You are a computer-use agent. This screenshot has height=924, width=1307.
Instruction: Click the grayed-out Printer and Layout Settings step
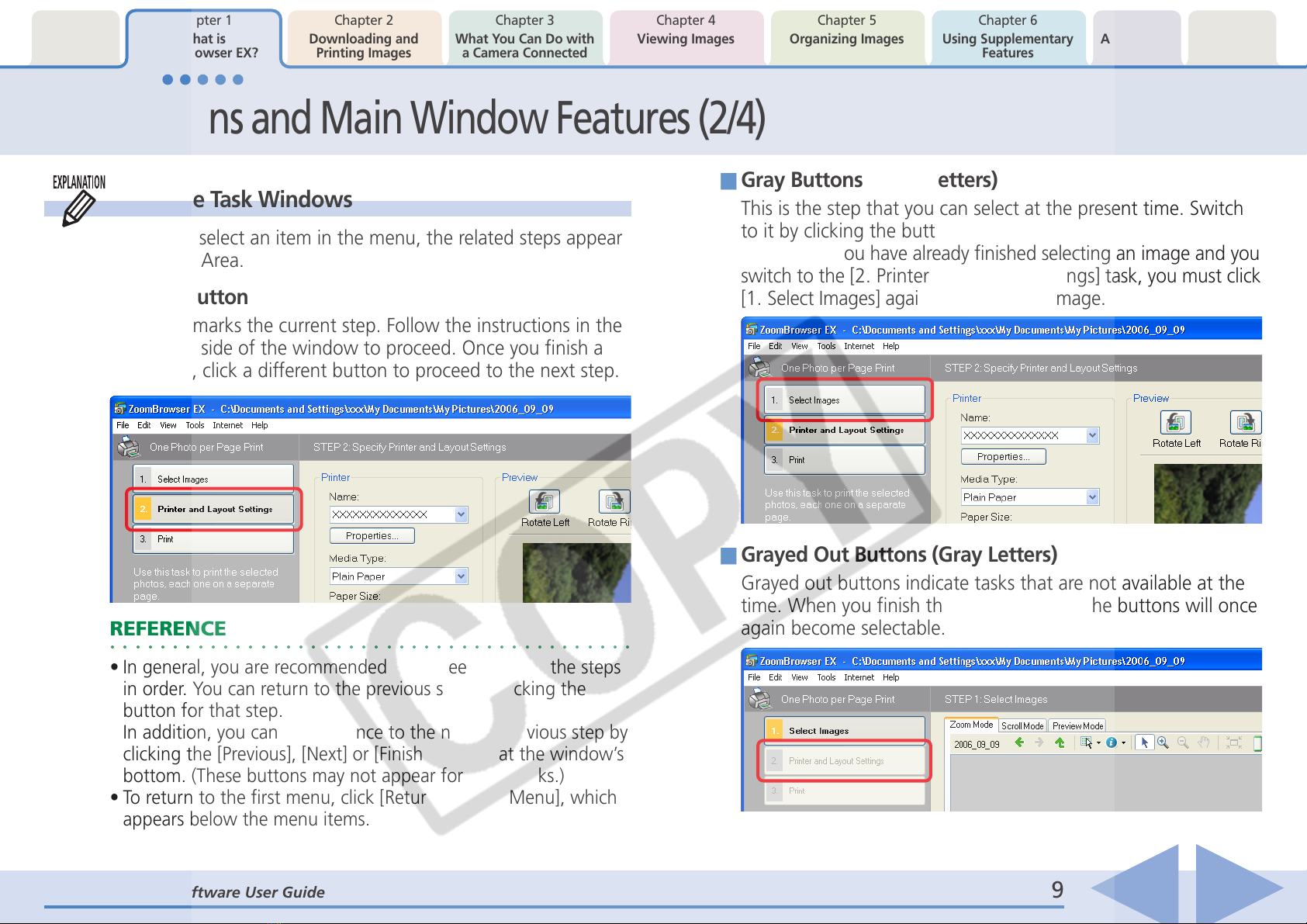click(x=844, y=761)
